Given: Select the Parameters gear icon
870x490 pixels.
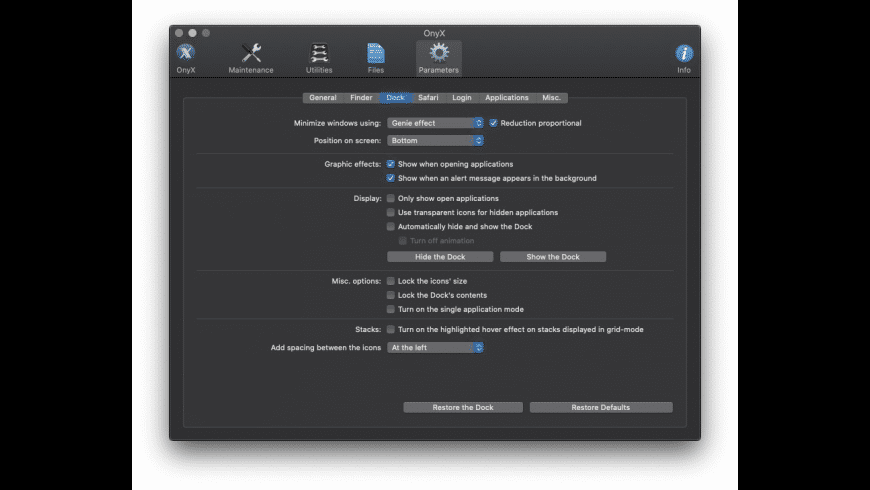Looking at the screenshot, I should coord(438,58).
